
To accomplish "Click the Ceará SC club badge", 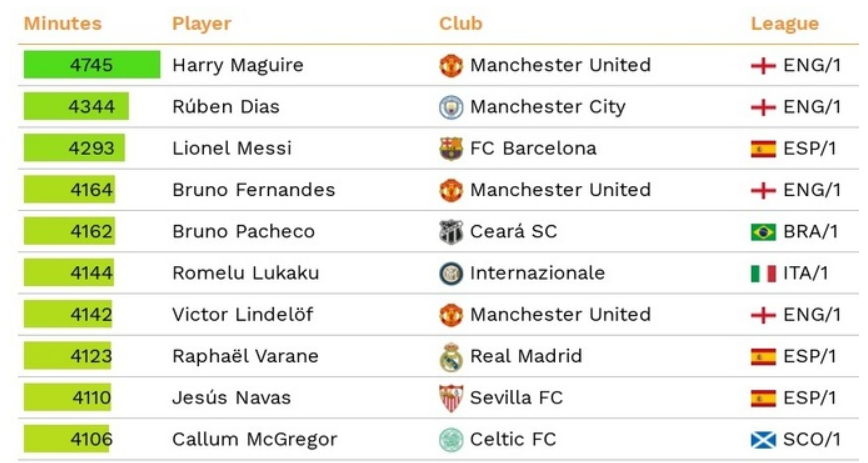I will tap(451, 232).
